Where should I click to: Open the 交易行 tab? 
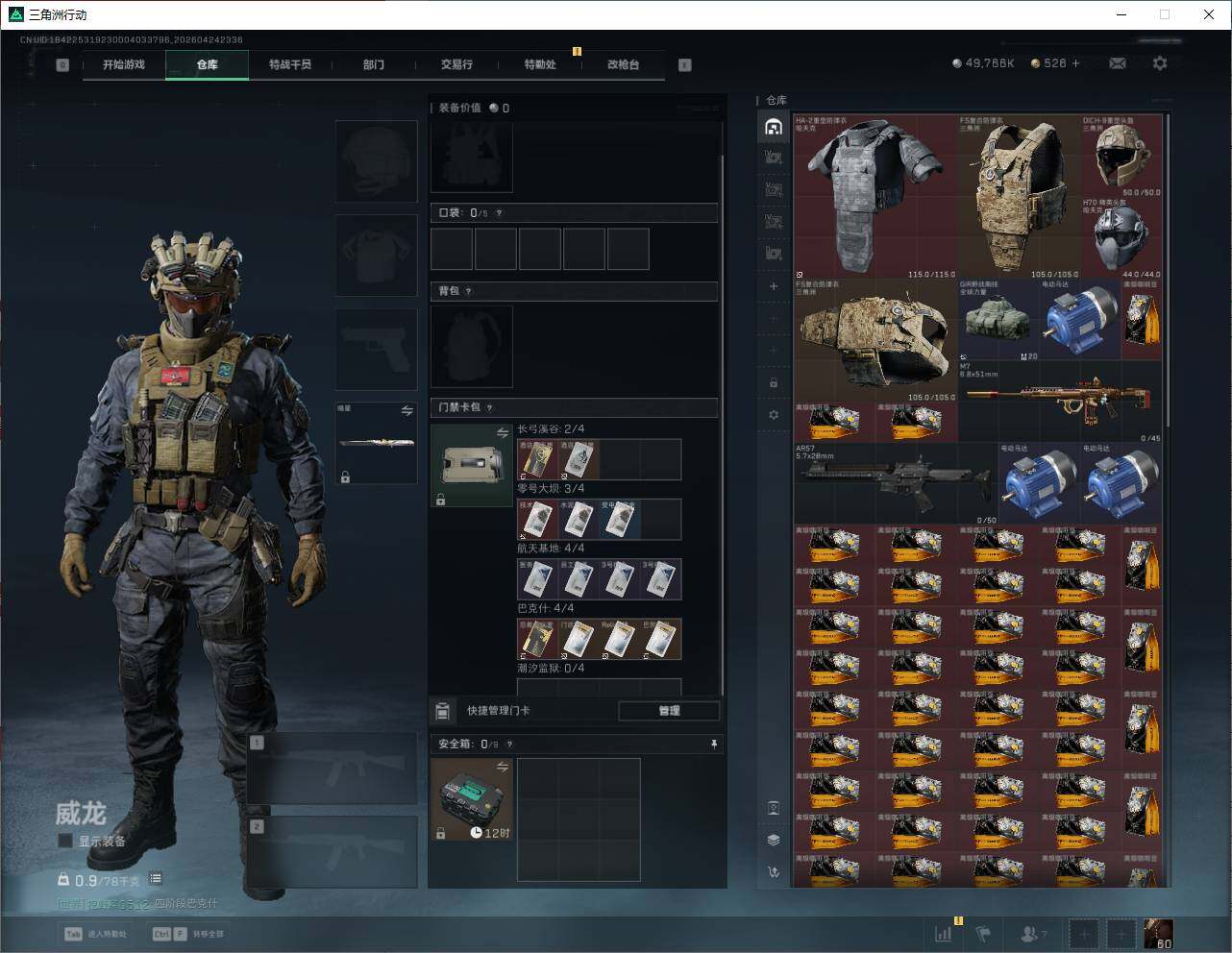[x=456, y=64]
